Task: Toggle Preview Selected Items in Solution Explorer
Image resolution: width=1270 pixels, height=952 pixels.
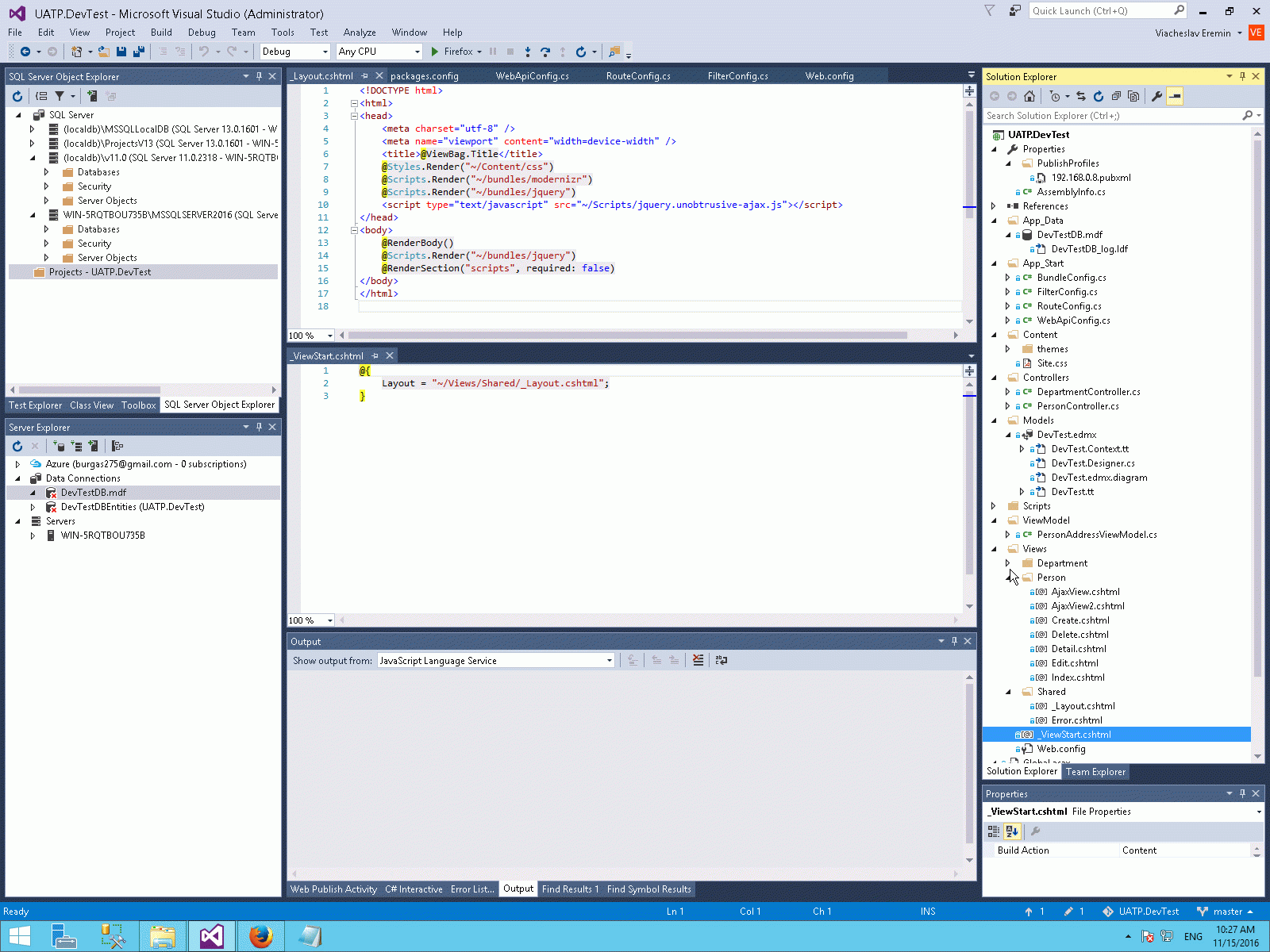Action: [x=1175, y=96]
